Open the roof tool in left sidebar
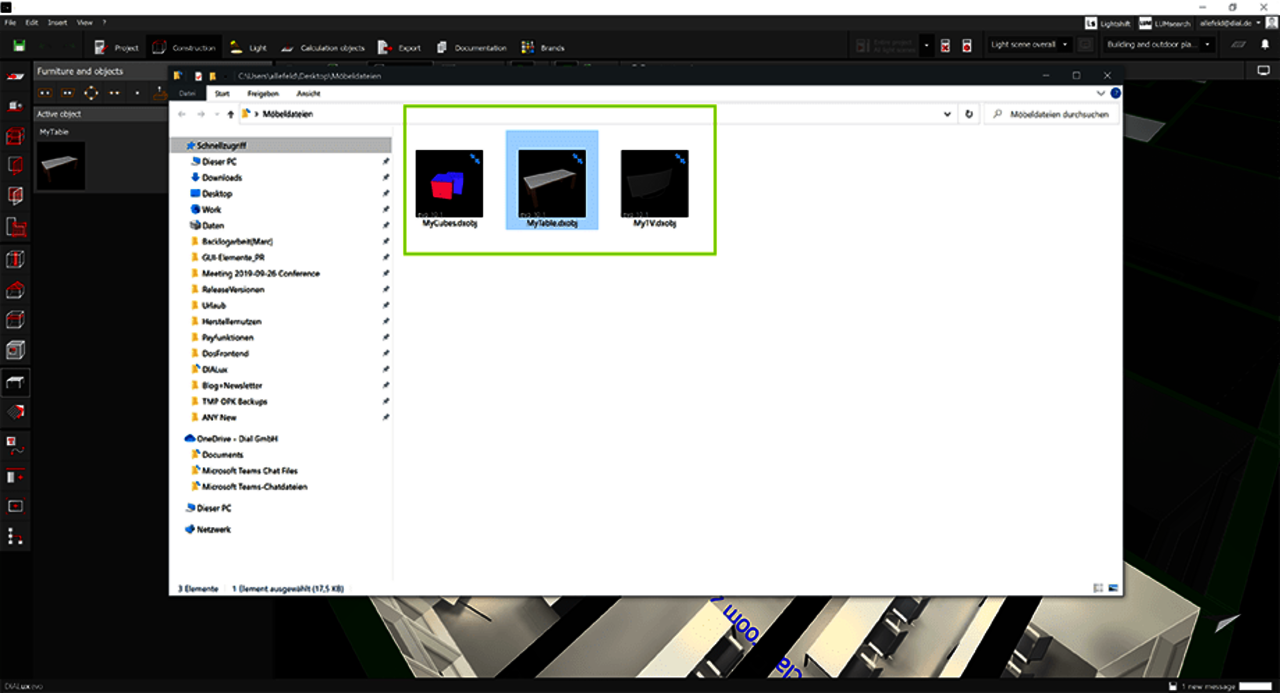This screenshot has height=693, width=1280. coord(15,290)
